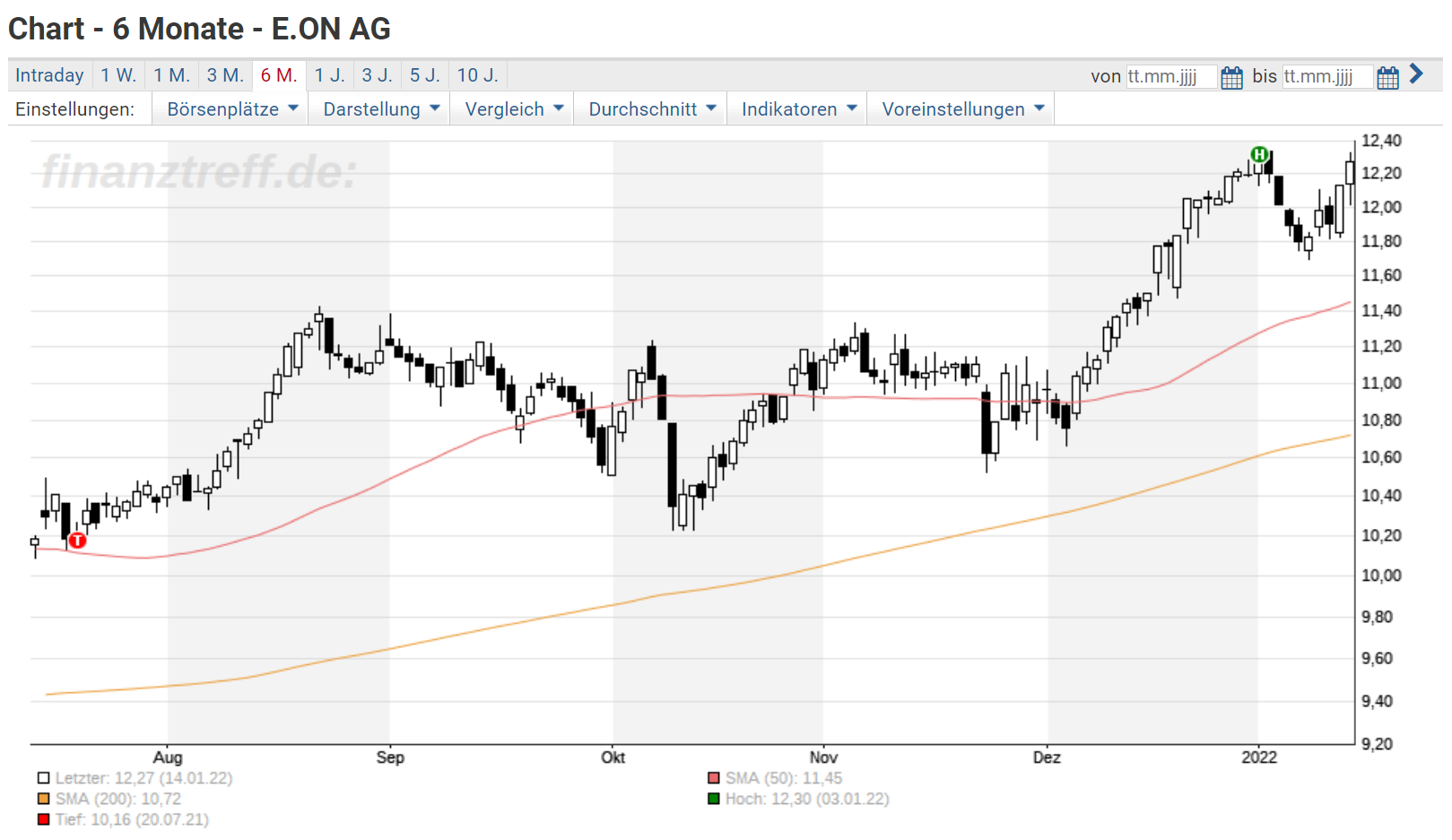Click the 'Aug' x-axis month label
This screenshot has height=840, width=1452.
[168, 758]
